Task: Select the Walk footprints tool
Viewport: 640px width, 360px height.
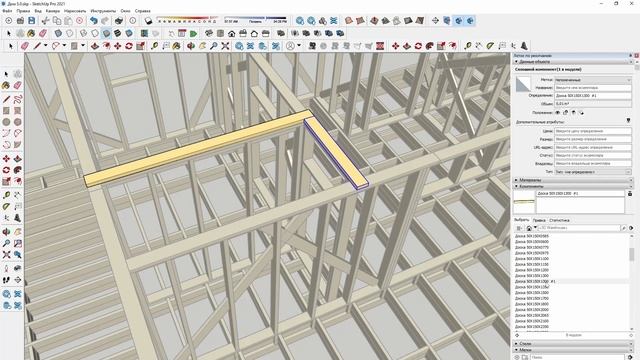Action: (6, 280)
